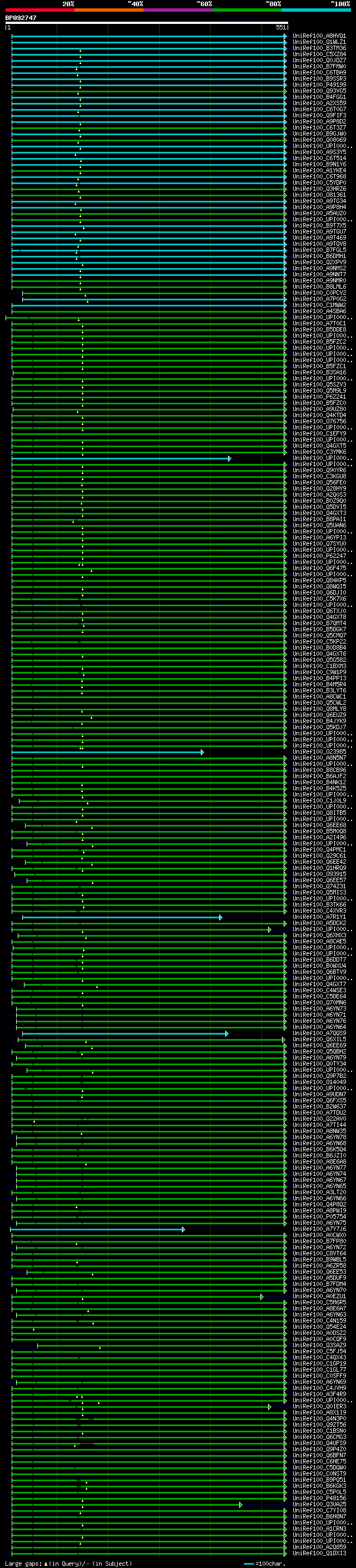Click hit UniRef100_B0WXU4

pos(319,966)
